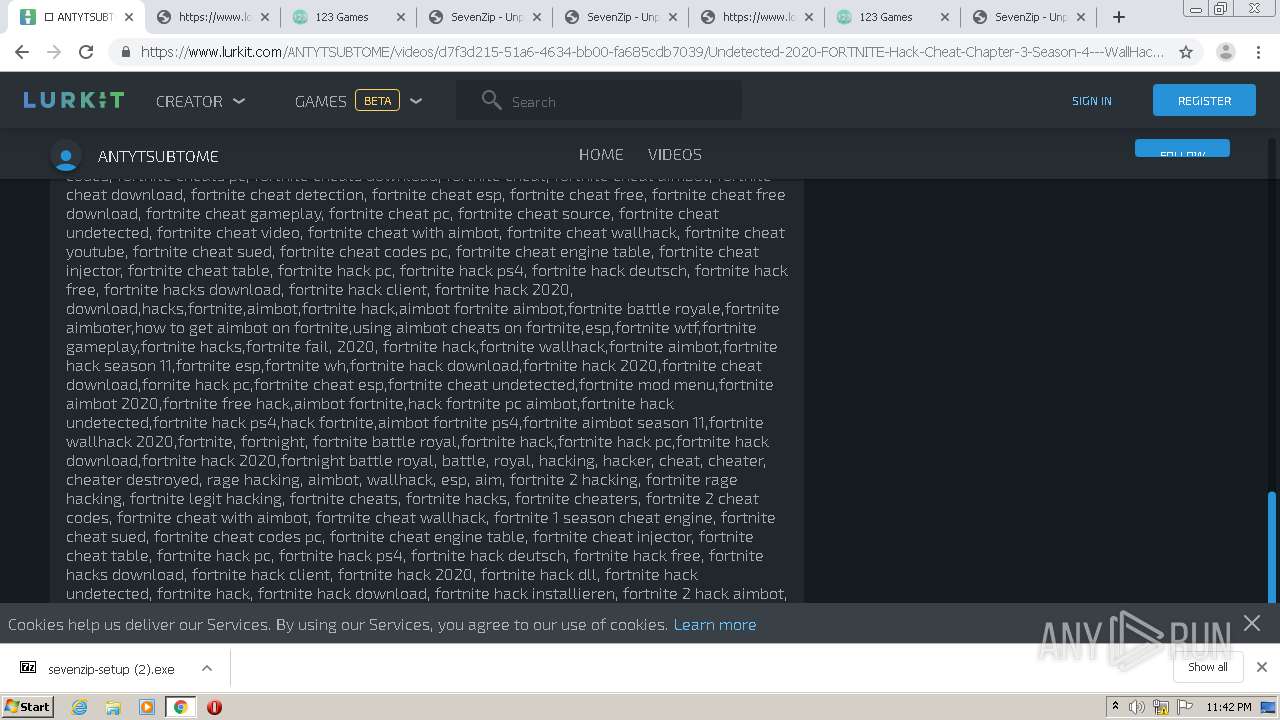Launch Internet Explorer from the taskbar
Viewport: 1280px width, 720px height.
79,707
